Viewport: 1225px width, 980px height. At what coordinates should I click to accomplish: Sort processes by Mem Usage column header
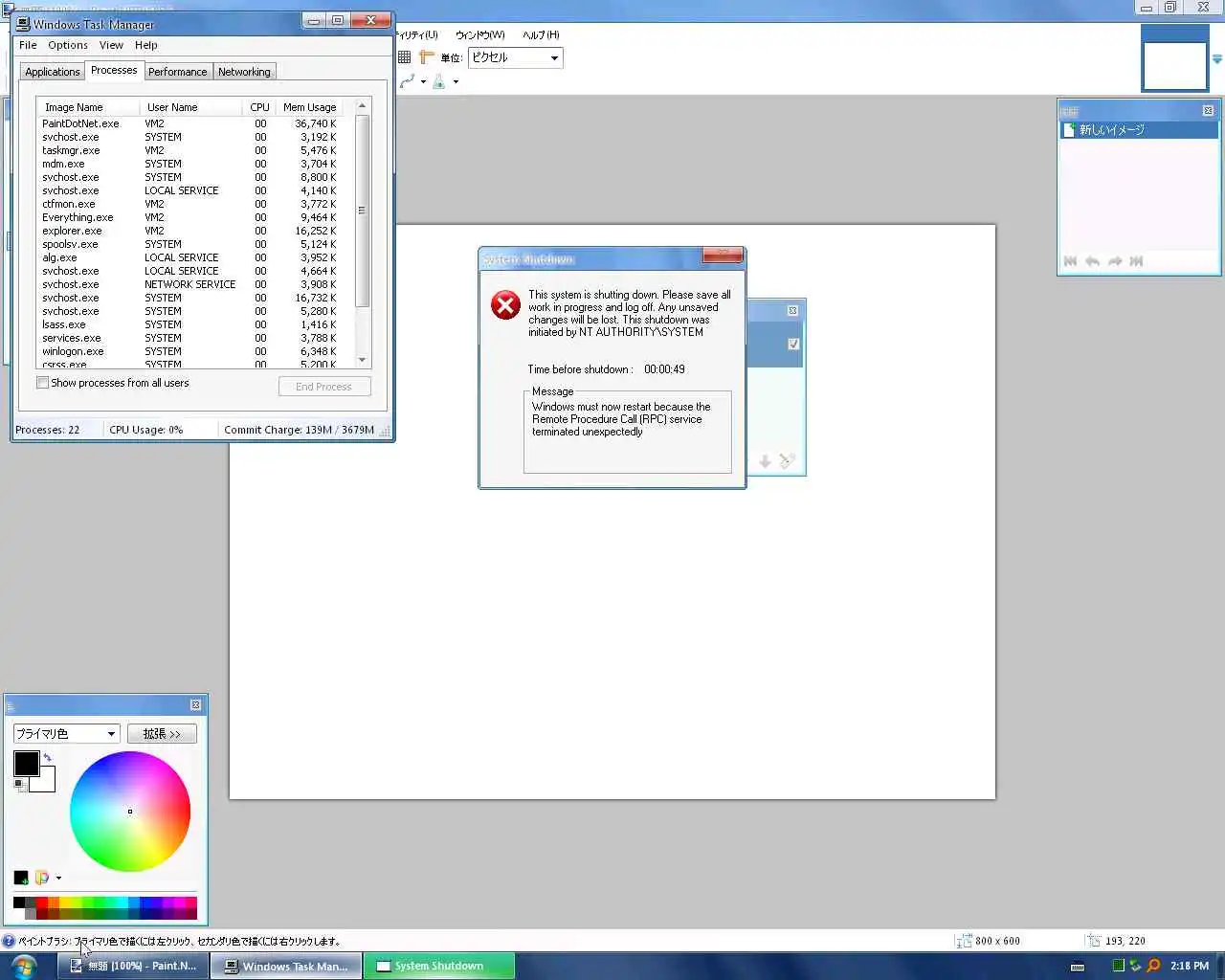[310, 107]
